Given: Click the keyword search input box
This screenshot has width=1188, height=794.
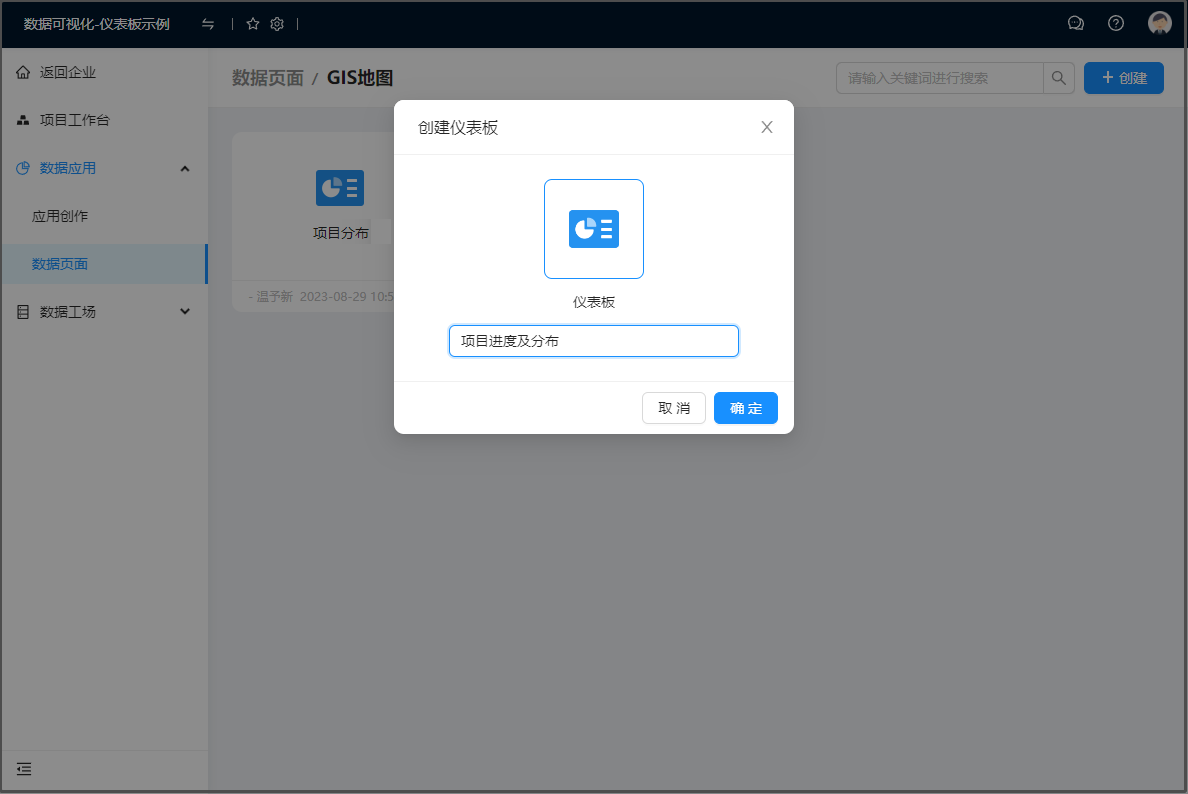Looking at the screenshot, I should pos(939,78).
